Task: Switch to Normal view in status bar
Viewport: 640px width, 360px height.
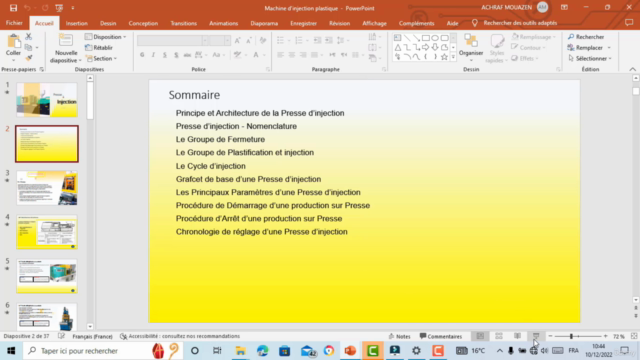Action: [x=480, y=336]
